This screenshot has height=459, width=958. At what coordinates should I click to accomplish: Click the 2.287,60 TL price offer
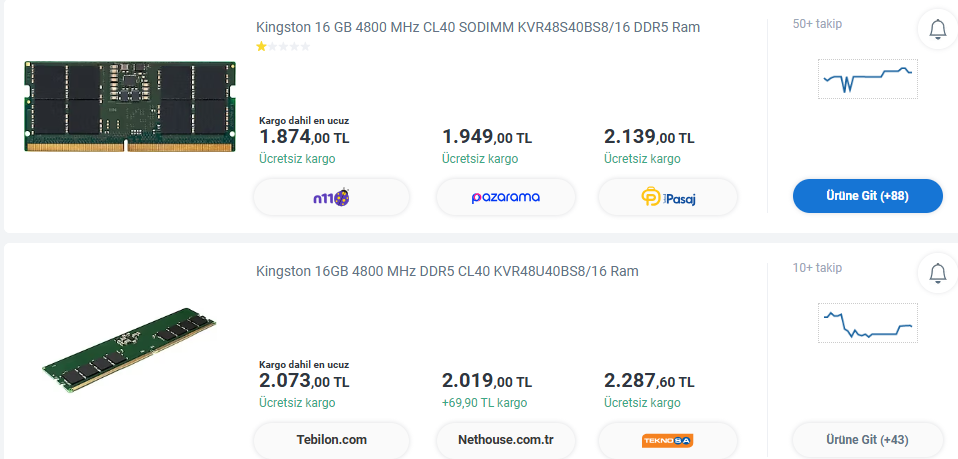click(x=649, y=381)
